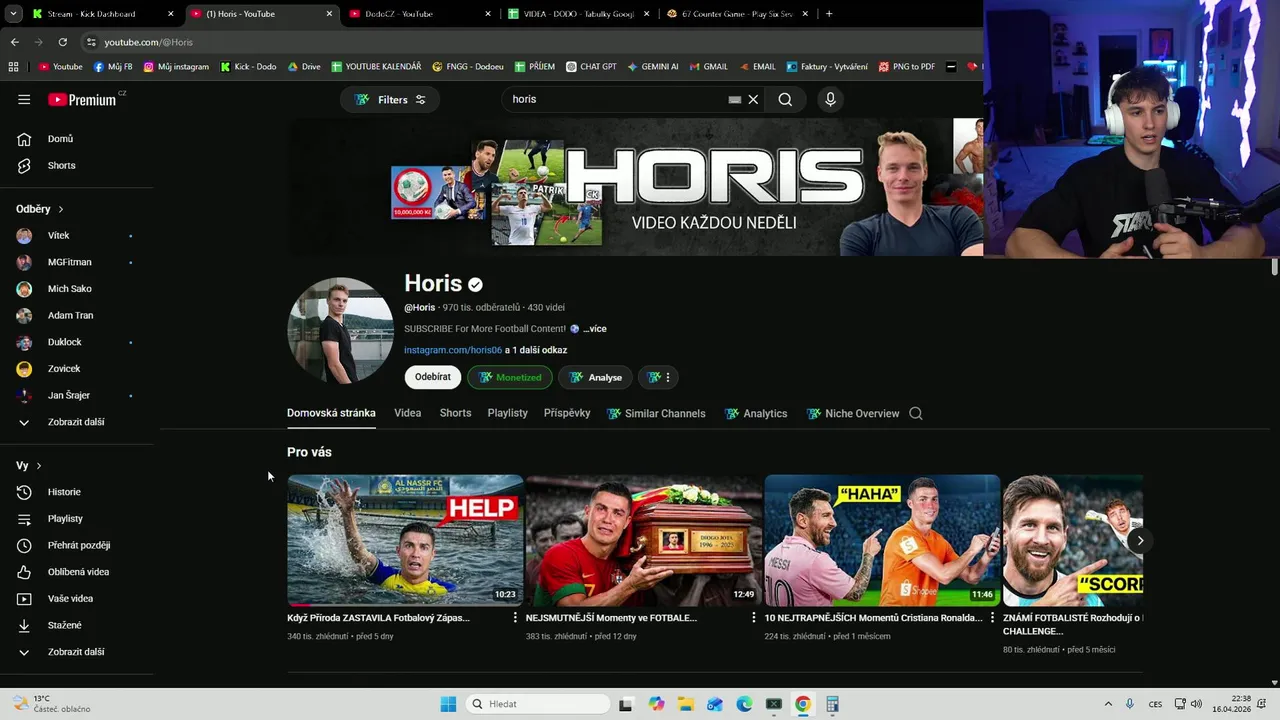Reload the page in Chrome
This screenshot has width=1280, height=720.
coord(62,42)
